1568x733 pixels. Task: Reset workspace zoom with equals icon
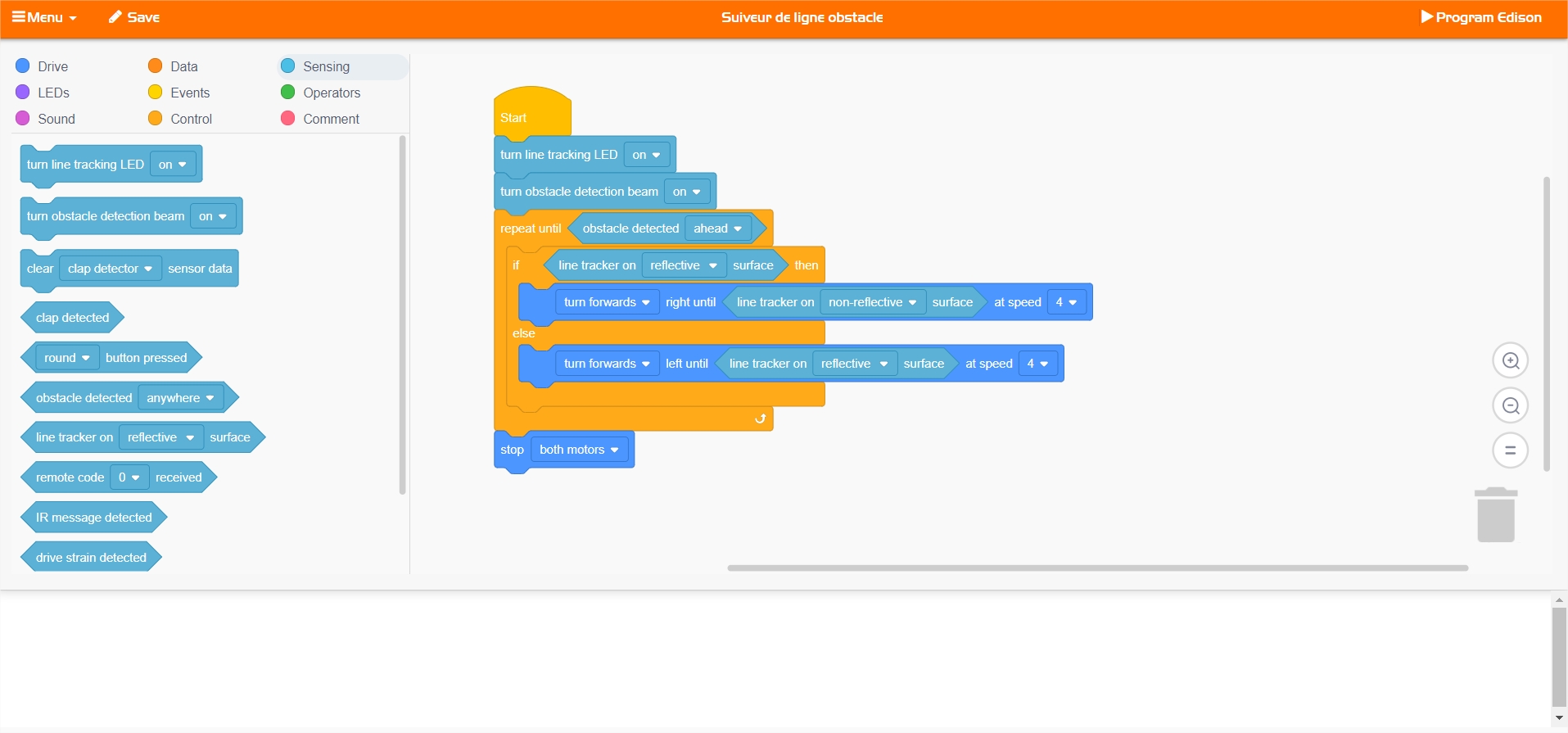(1510, 450)
